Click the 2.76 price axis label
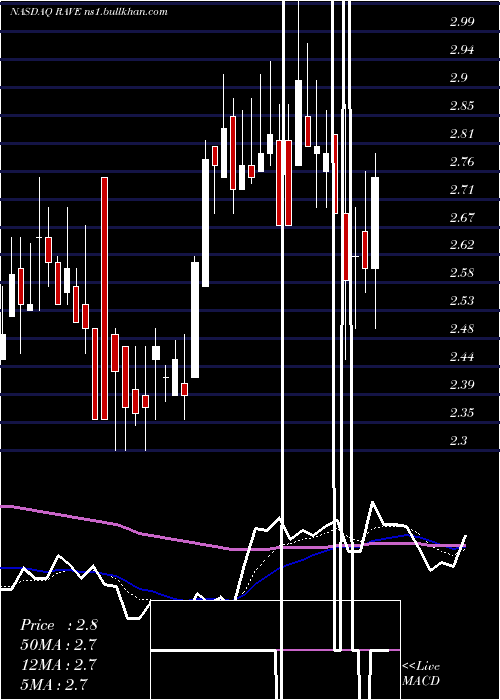The width and height of the screenshot is (500, 700). point(462,162)
